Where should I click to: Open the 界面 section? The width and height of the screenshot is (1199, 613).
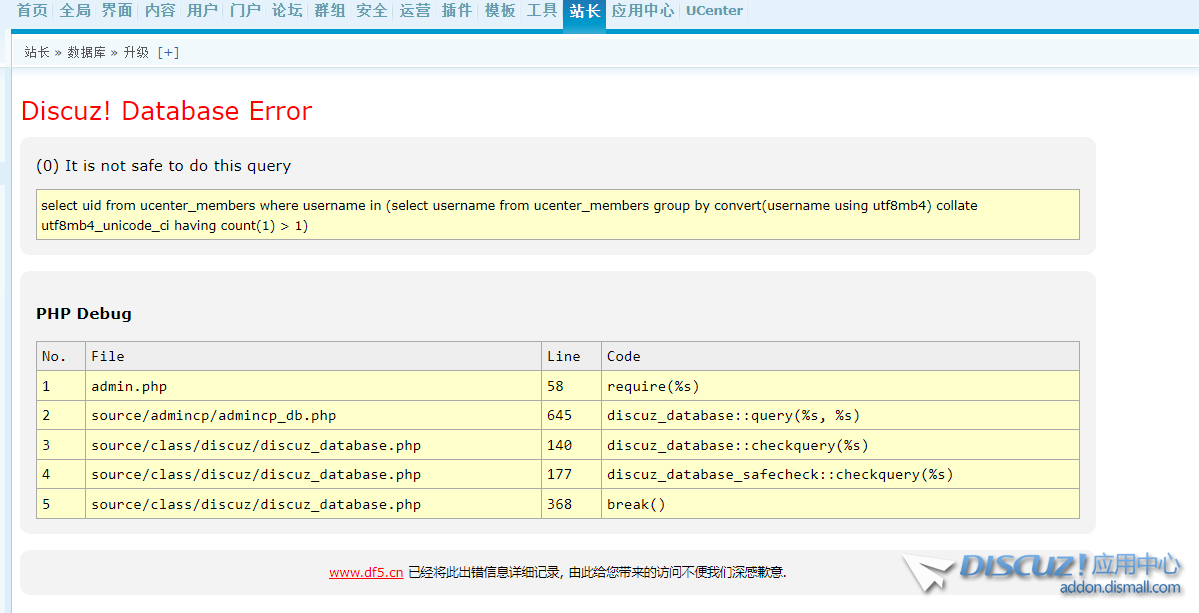click(116, 12)
